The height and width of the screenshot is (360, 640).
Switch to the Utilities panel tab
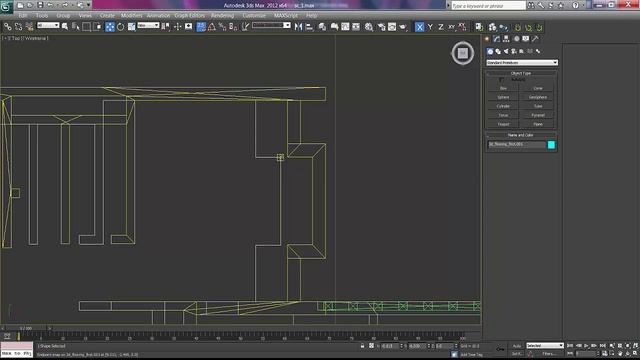[535, 39]
